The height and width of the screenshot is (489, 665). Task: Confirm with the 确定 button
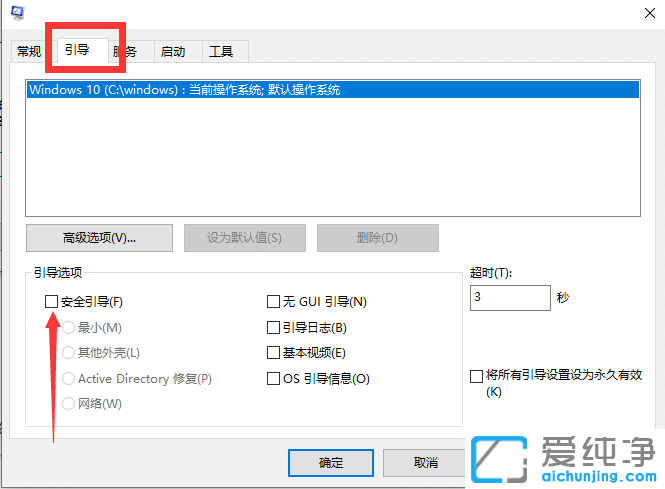coord(331,463)
